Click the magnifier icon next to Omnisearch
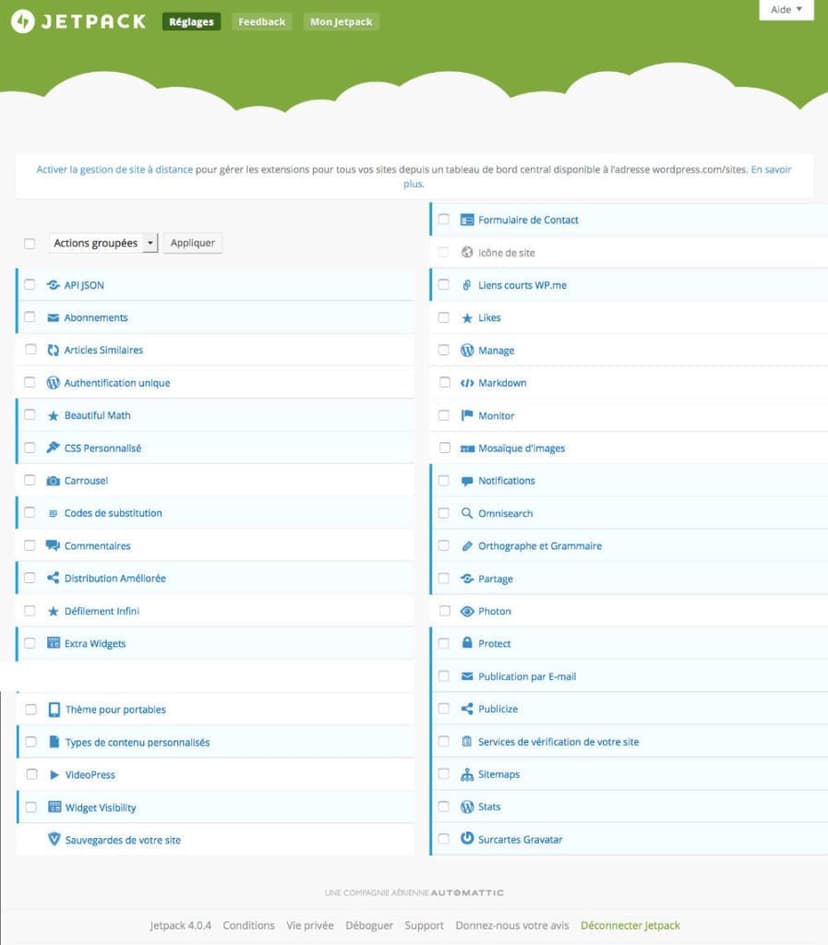The width and height of the screenshot is (828, 945). [467, 513]
